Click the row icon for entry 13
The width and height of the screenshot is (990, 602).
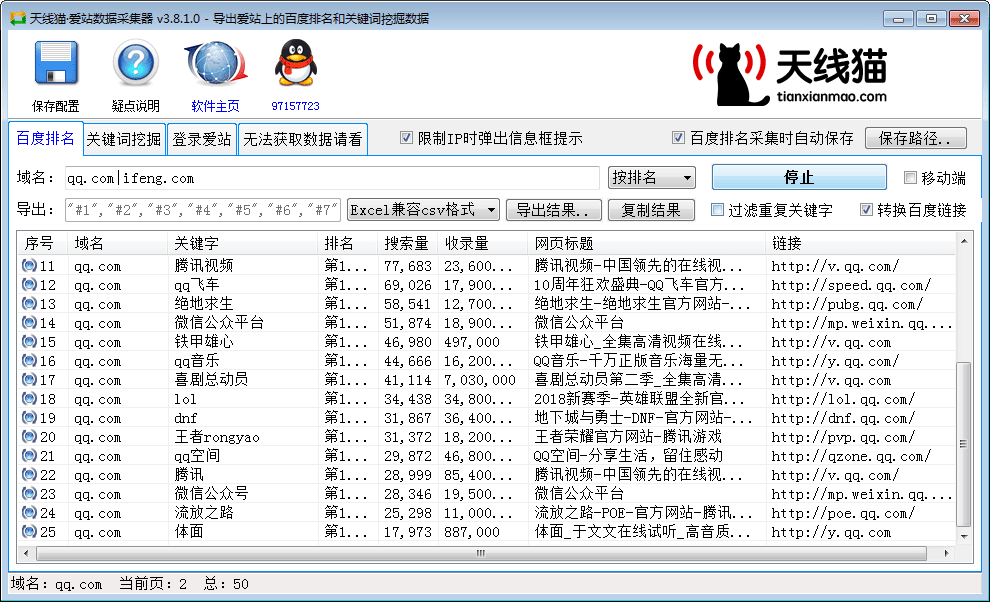coord(29,303)
